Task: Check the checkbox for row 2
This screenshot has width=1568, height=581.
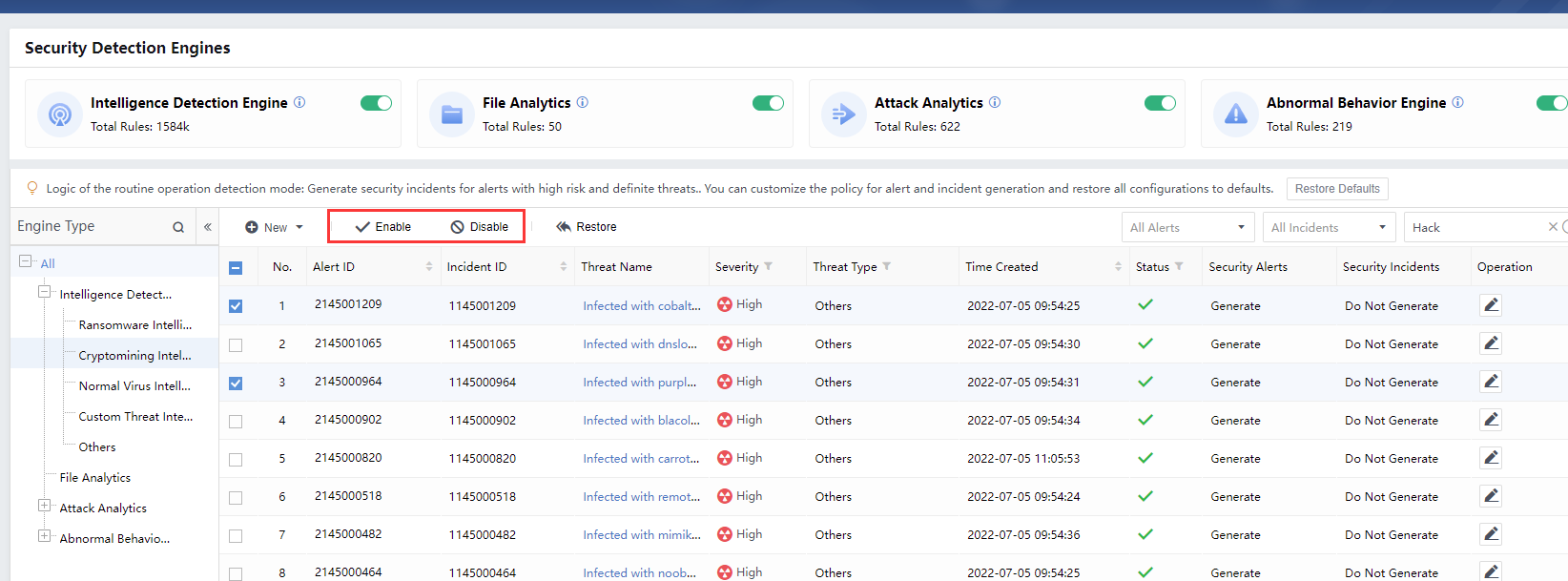Action: (236, 344)
